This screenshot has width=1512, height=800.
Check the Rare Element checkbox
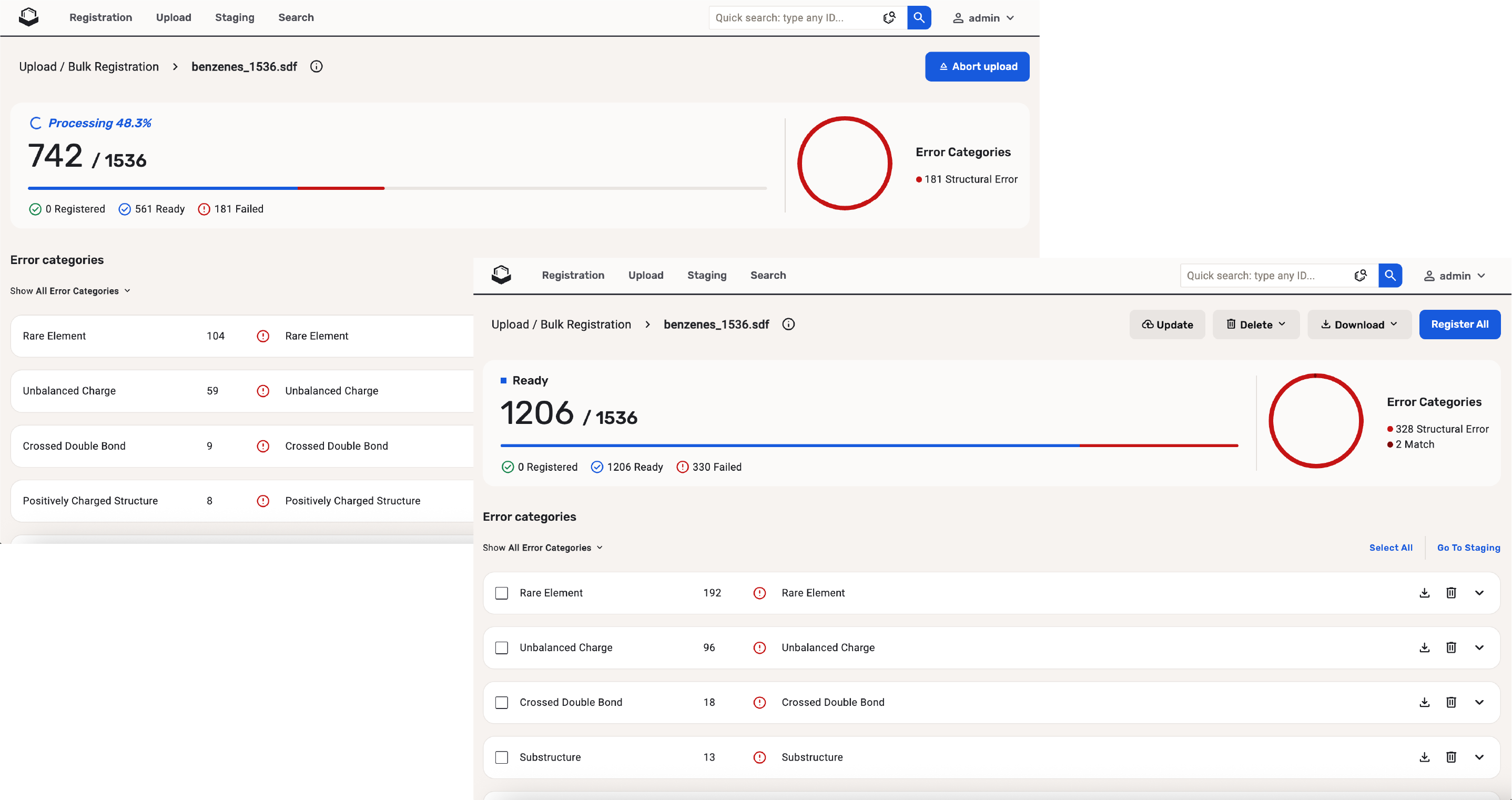click(x=501, y=593)
